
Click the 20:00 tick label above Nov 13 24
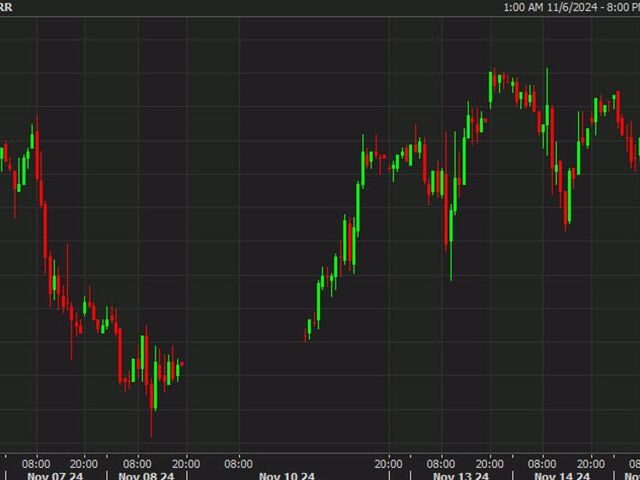489,464
